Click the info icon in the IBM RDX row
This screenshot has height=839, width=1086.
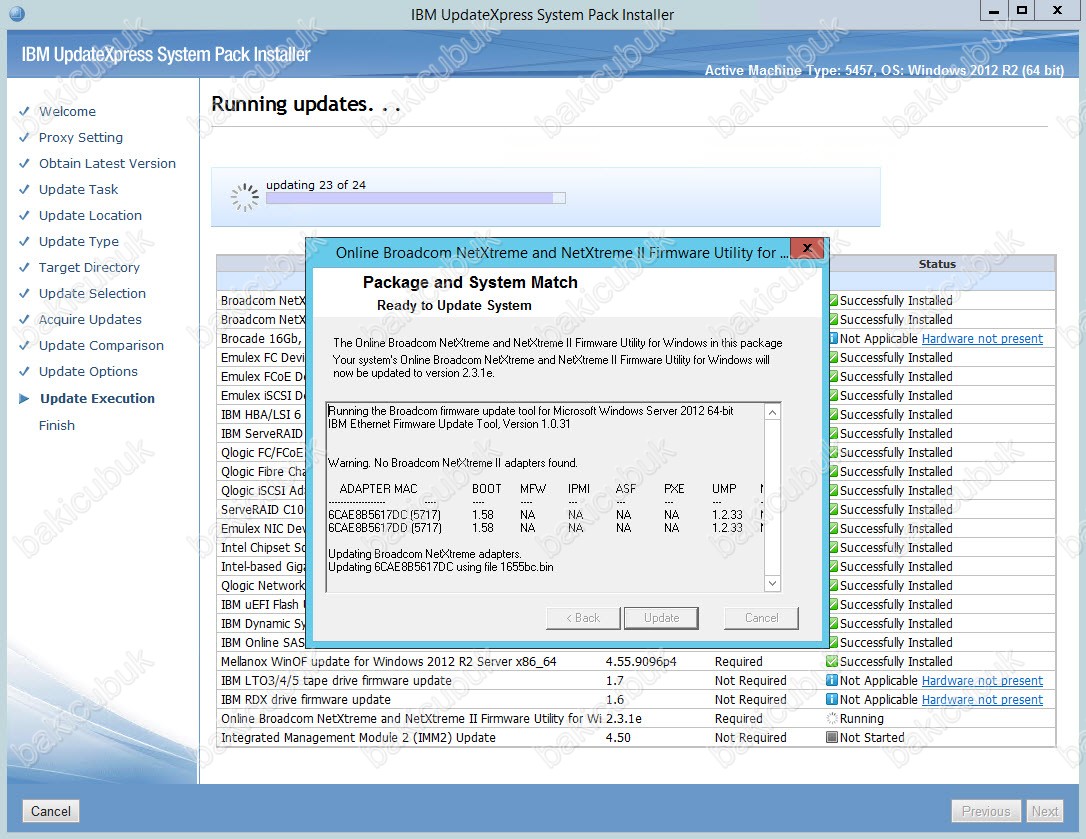(833, 699)
